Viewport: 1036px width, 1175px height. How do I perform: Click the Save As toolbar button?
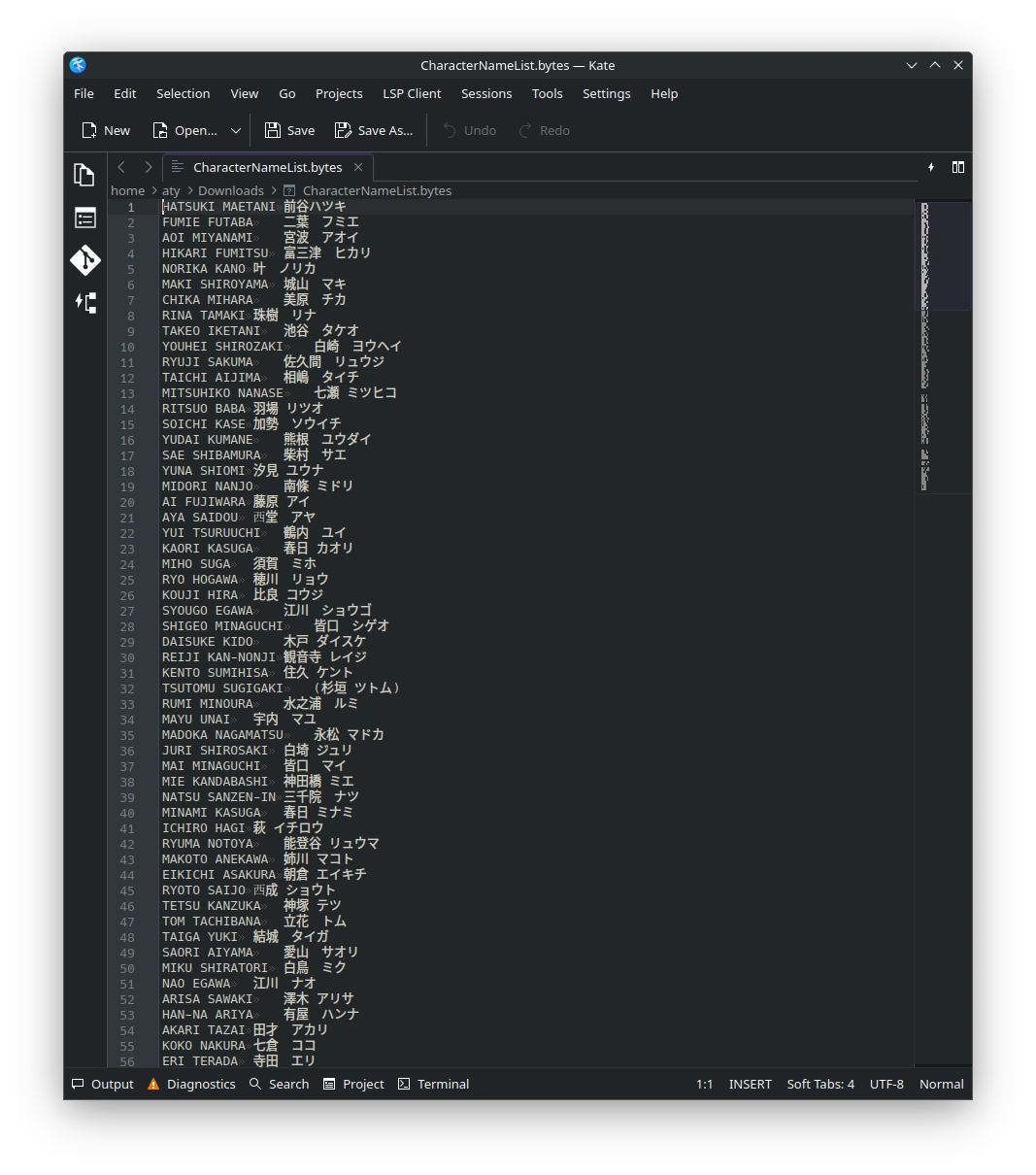click(374, 130)
